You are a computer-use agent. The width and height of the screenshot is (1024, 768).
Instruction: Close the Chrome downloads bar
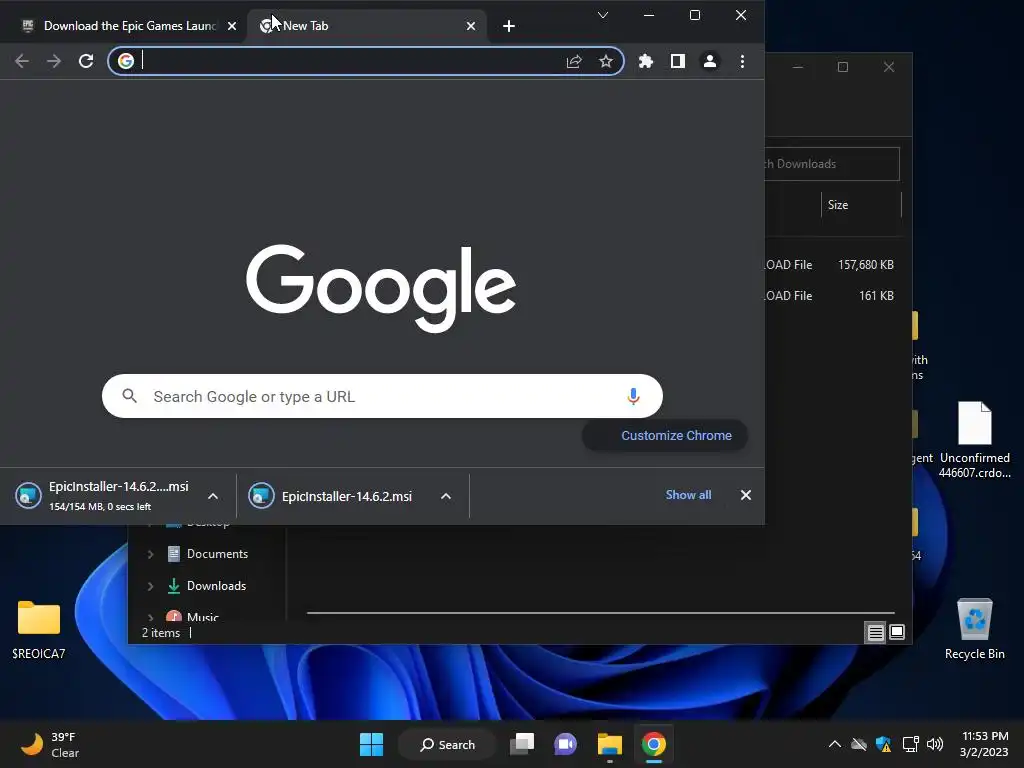click(x=746, y=495)
